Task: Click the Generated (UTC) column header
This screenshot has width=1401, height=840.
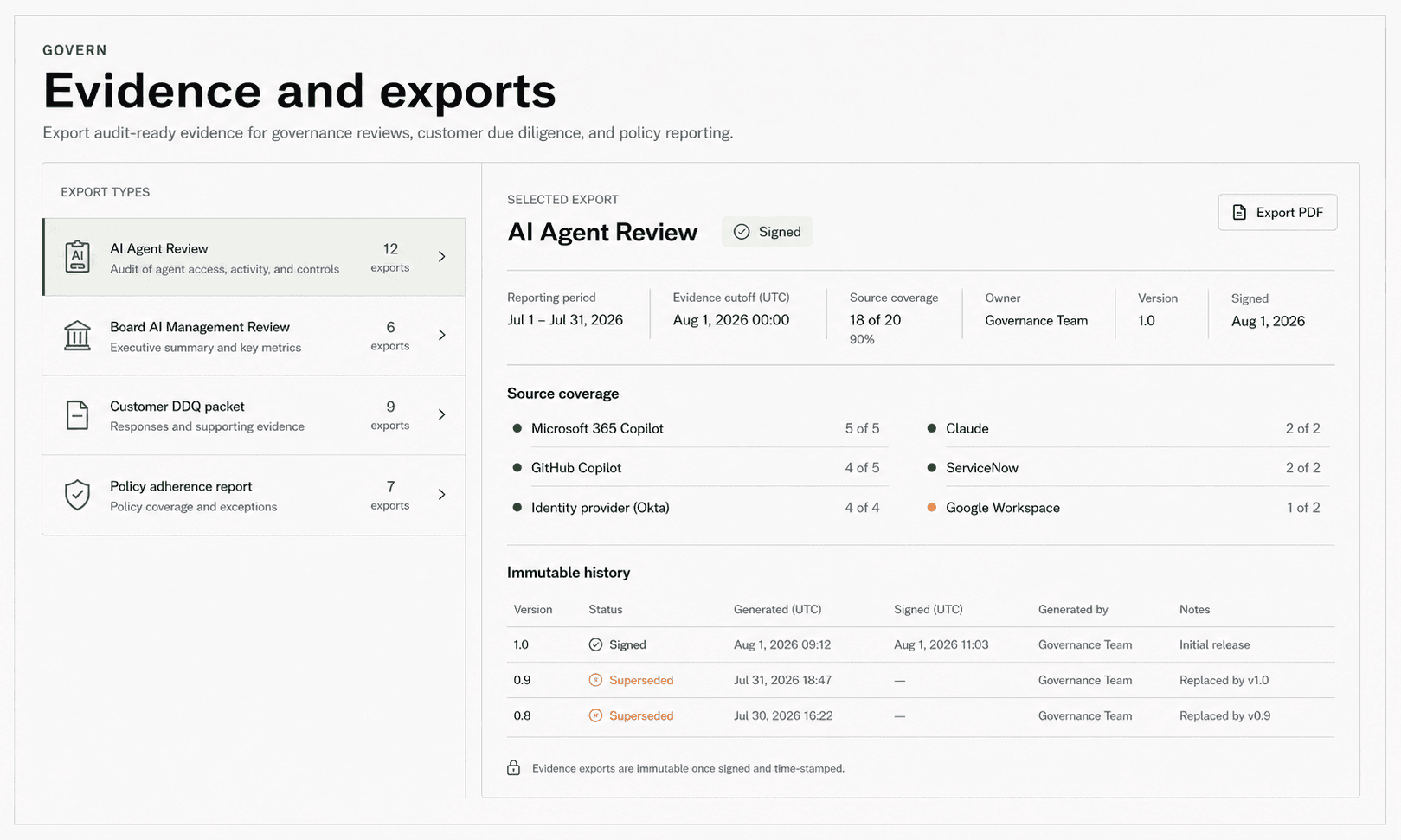Action: coord(778,610)
